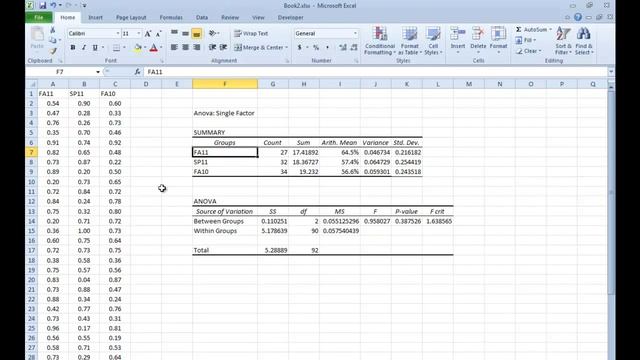Toggle Middle Align in alignment group
The height and width of the screenshot is (360, 640).
[x=185, y=33]
